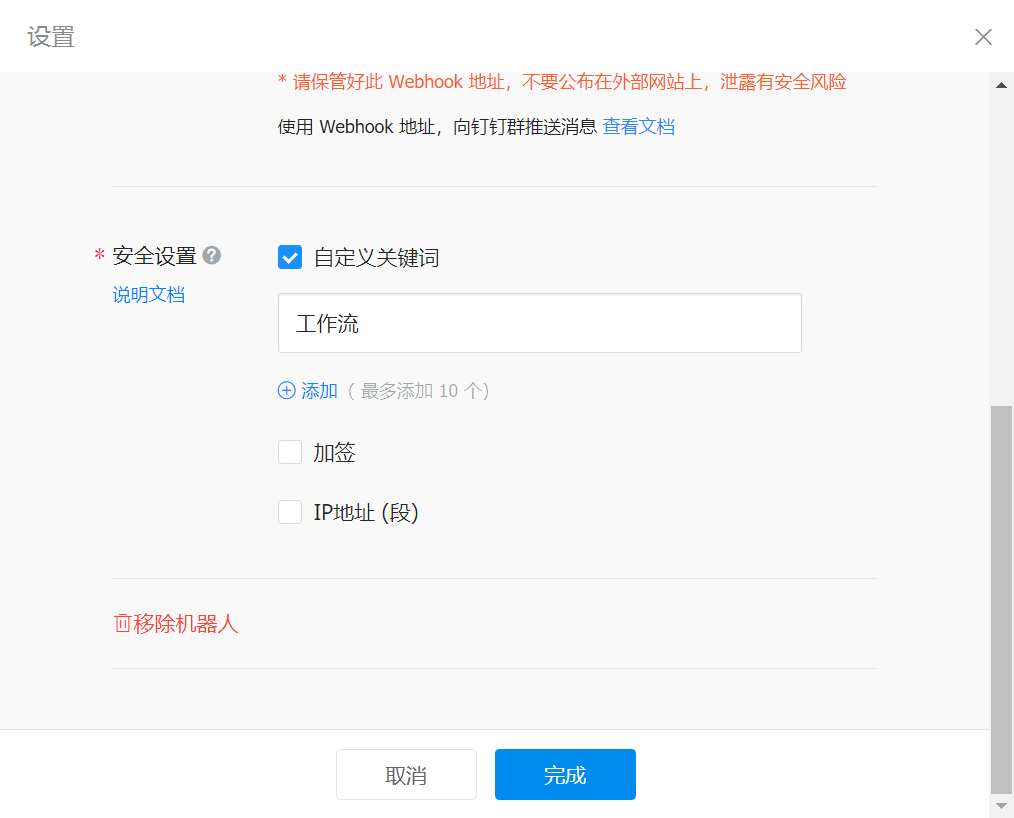1014x818 pixels.
Task: Click the help question-mark icon beside 安全设置
Action: [211, 256]
